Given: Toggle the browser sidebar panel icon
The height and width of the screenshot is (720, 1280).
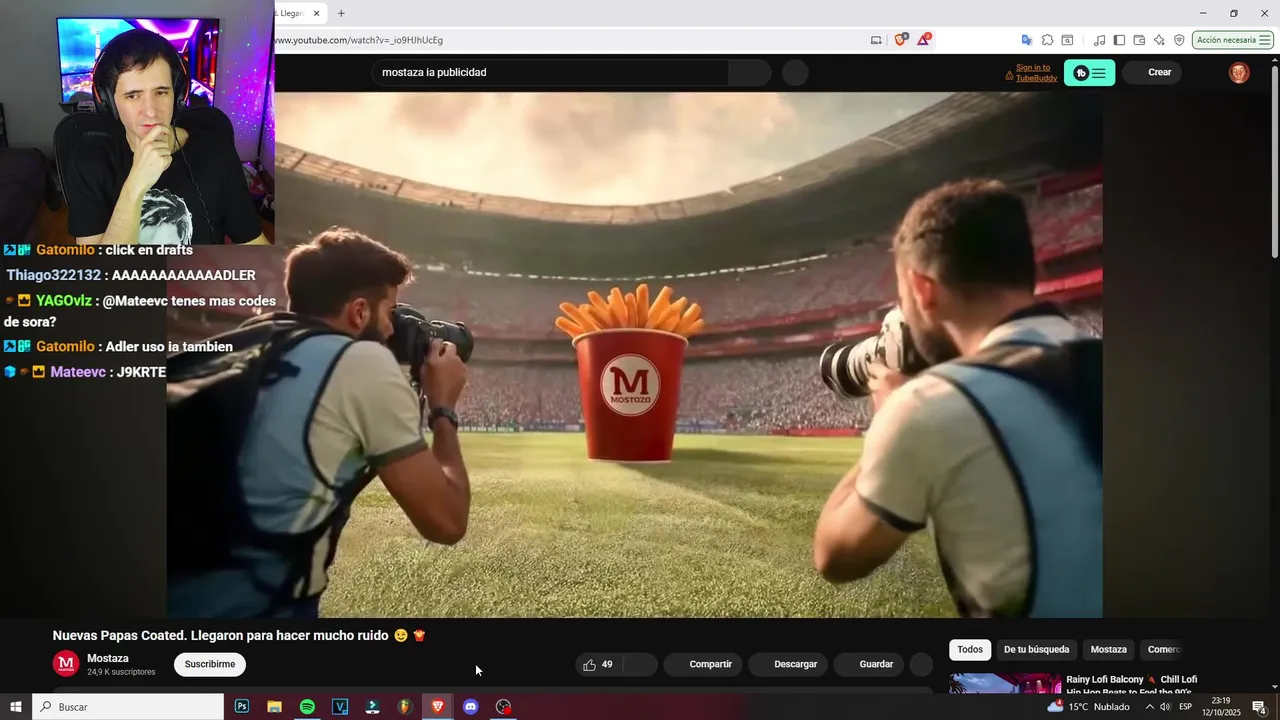Looking at the screenshot, I should (1119, 40).
